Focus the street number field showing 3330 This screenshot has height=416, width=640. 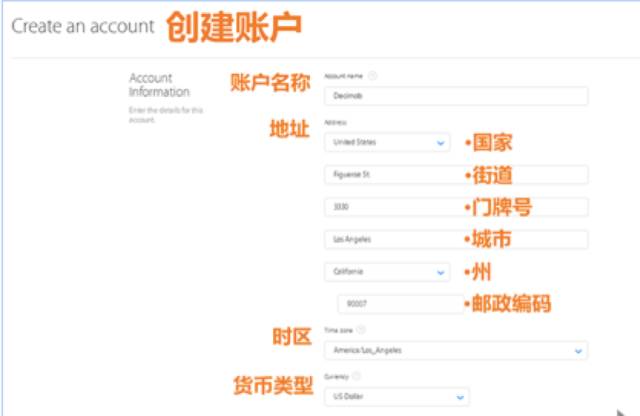pyautogui.click(x=456, y=208)
